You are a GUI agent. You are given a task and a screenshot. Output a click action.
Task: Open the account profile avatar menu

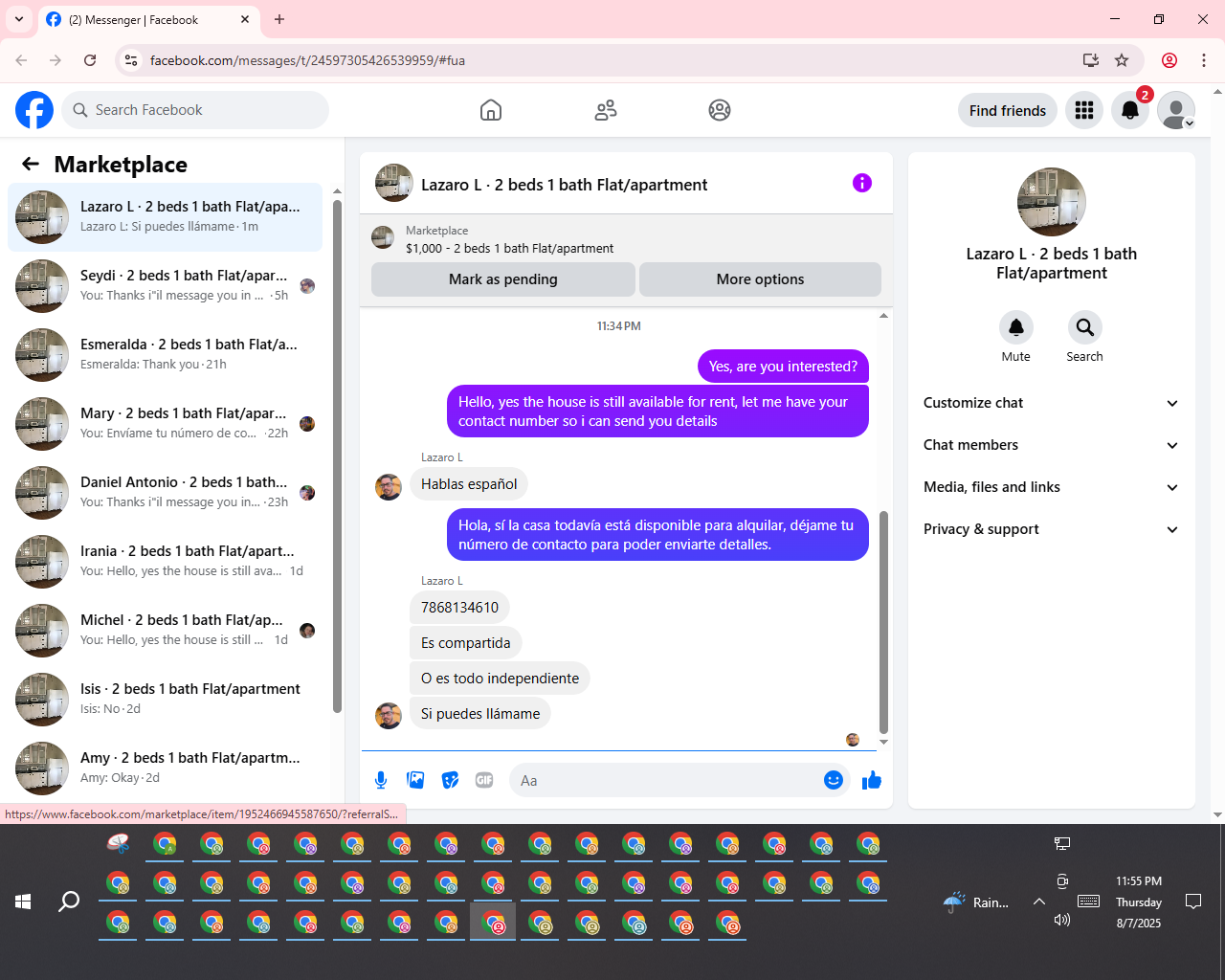pos(1176,110)
